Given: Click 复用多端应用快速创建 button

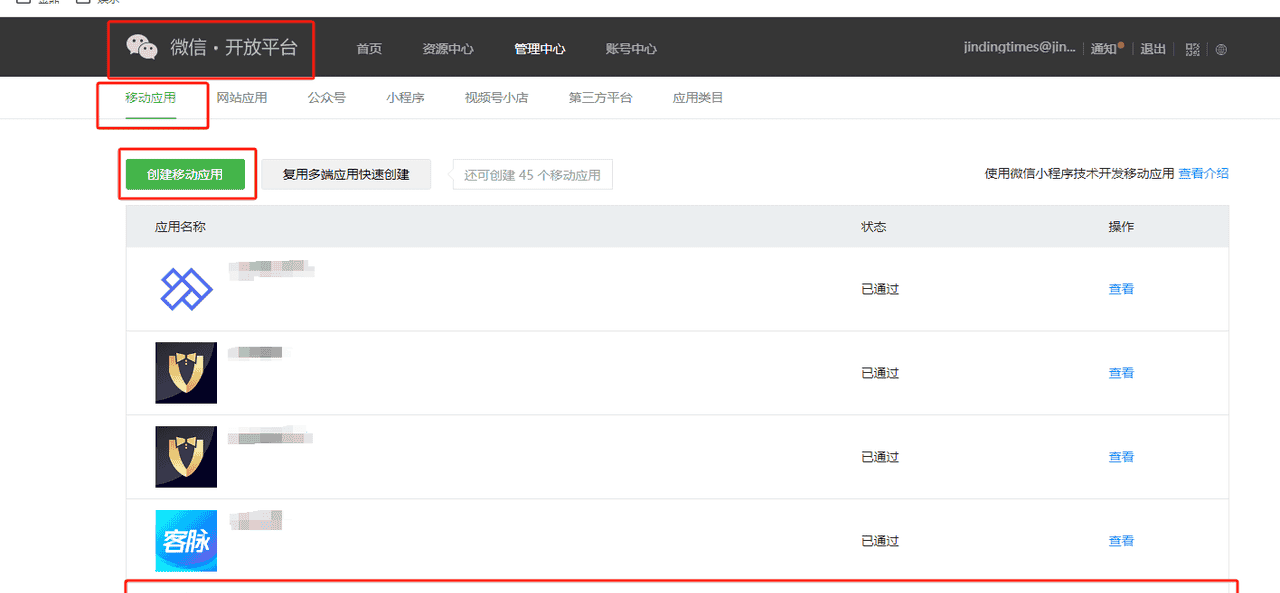Looking at the screenshot, I should pos(345,173).
